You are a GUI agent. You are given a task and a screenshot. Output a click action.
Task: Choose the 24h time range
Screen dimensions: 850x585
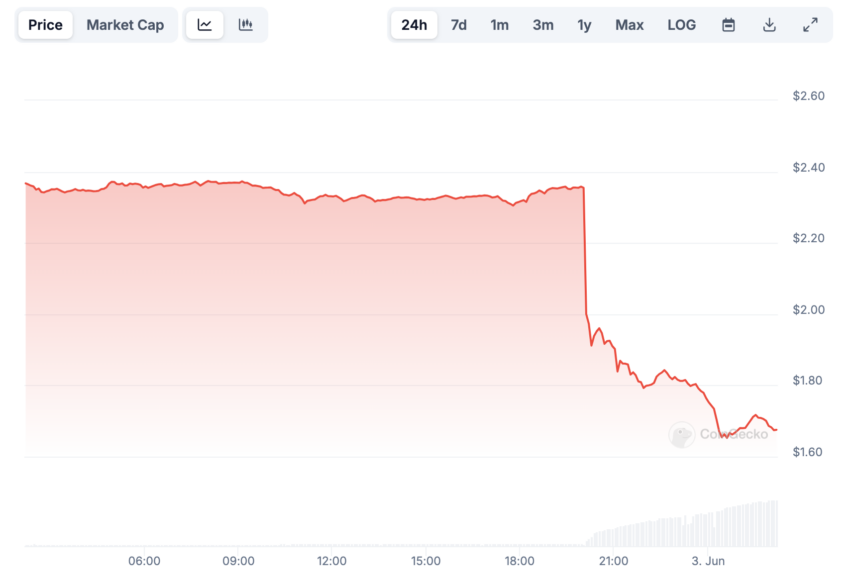tap(414, 25)
